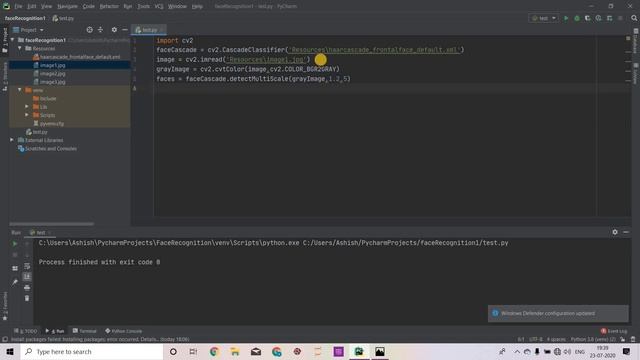This screenshot has height=360, width=640.
Task: Open the Navigate menu
Action: point(67,7)
